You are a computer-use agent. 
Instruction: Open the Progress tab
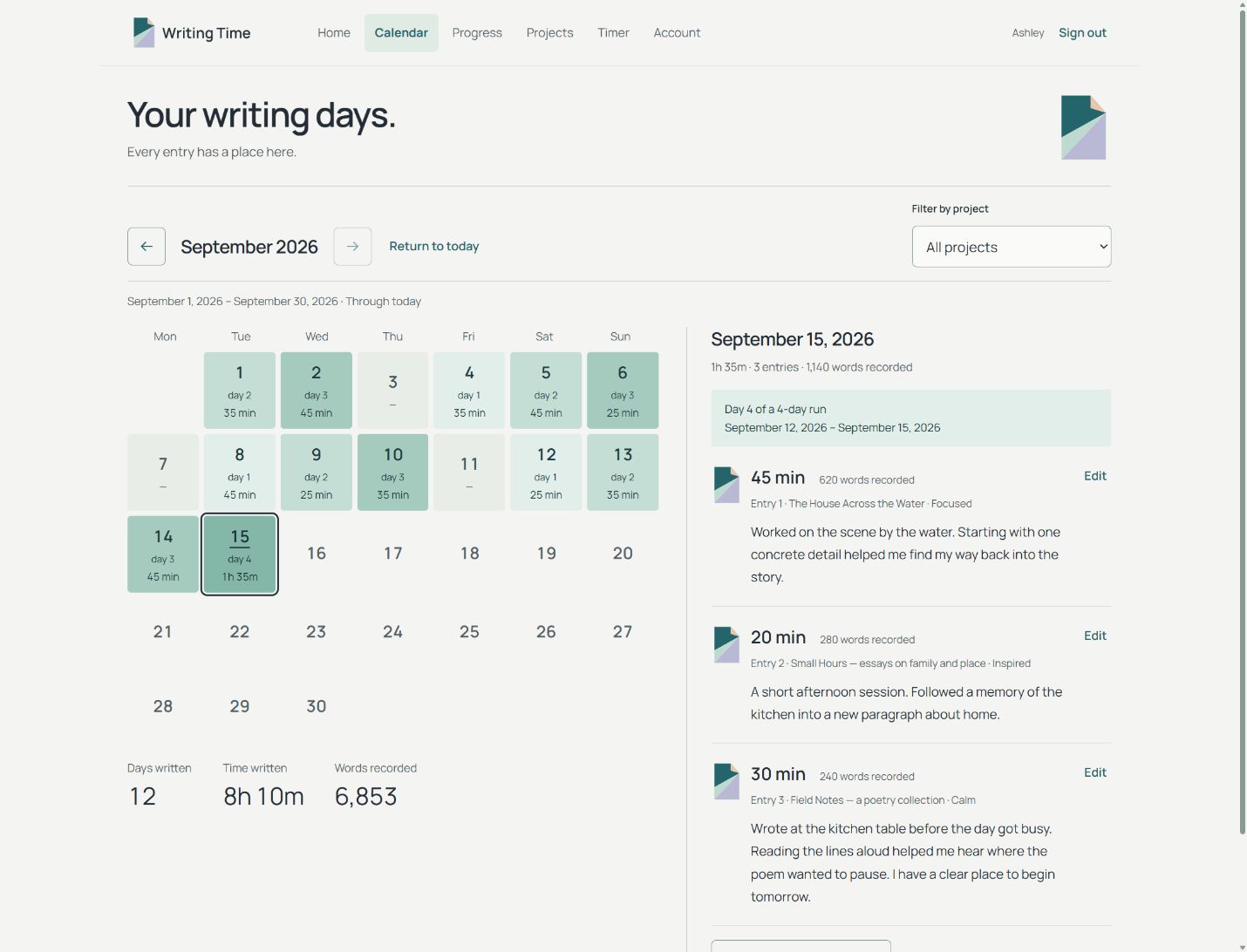click(477, 33)
